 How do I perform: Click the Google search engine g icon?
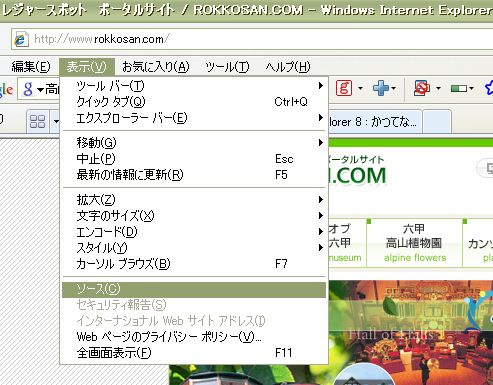click(x=28, y=89)
